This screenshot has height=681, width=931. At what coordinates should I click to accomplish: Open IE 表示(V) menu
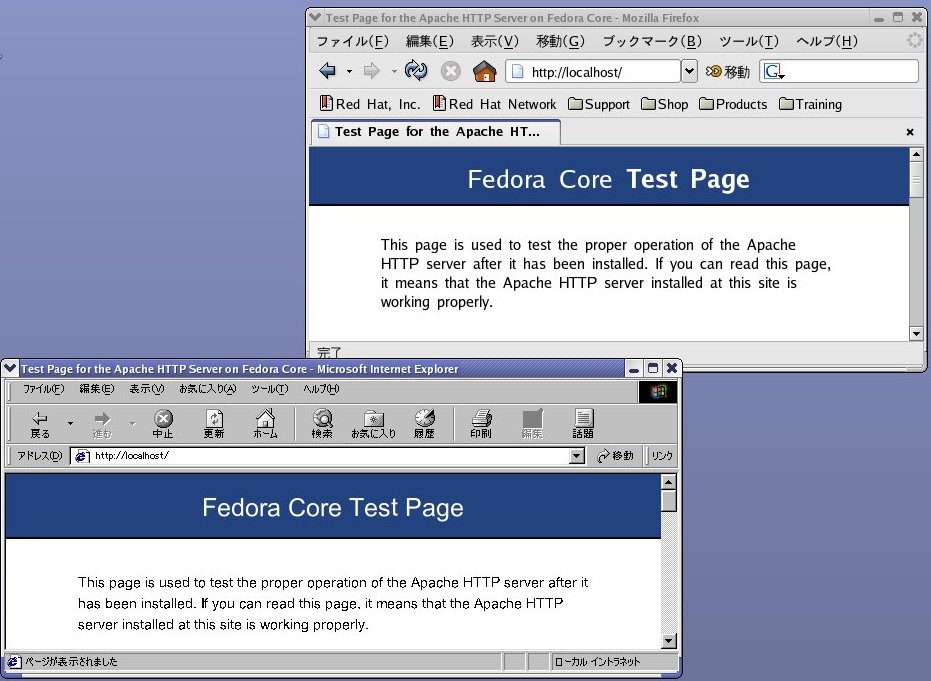(x=147, y=389)
